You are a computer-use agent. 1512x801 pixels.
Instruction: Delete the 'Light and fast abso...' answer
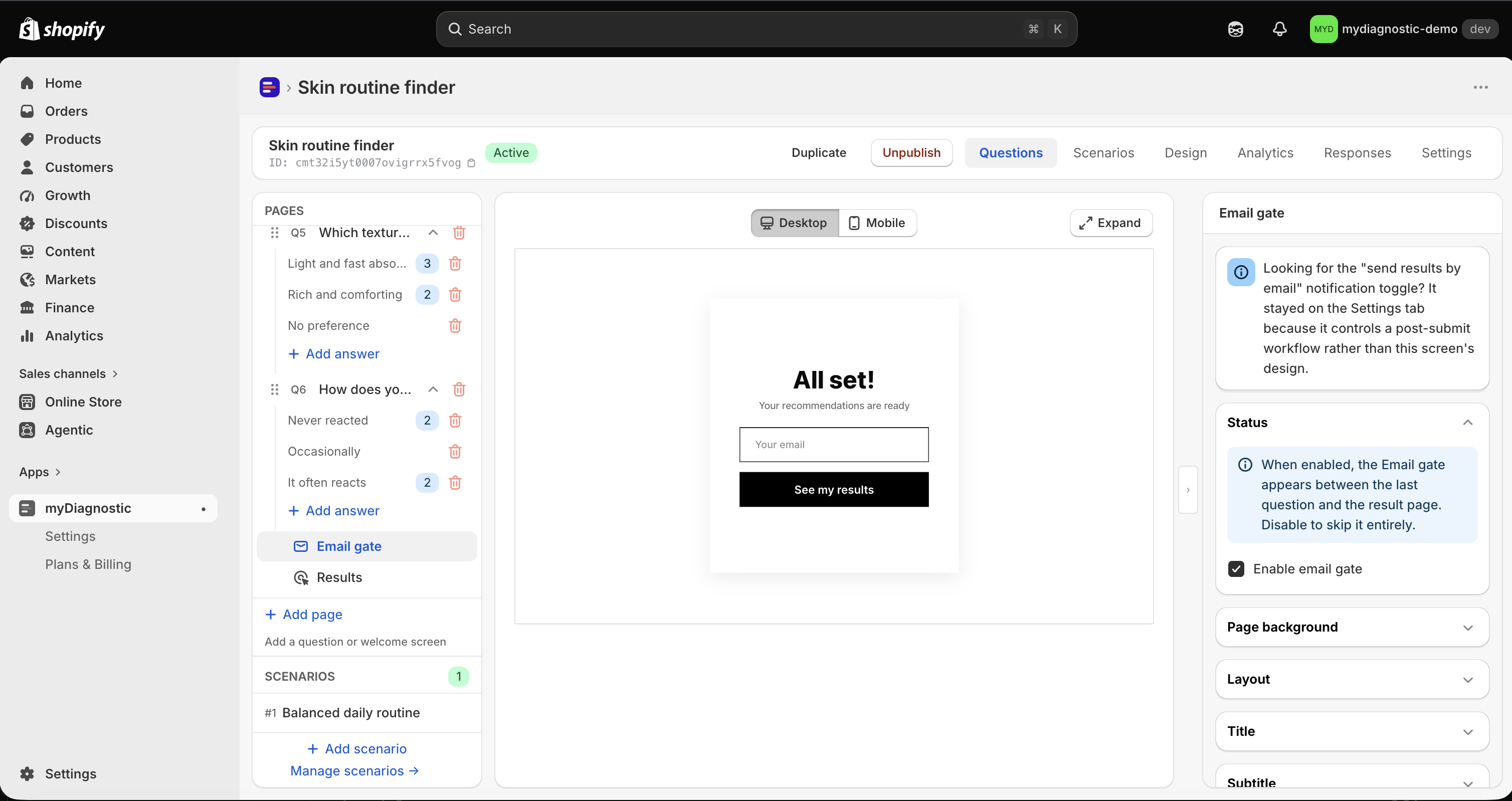click(455, 264)
